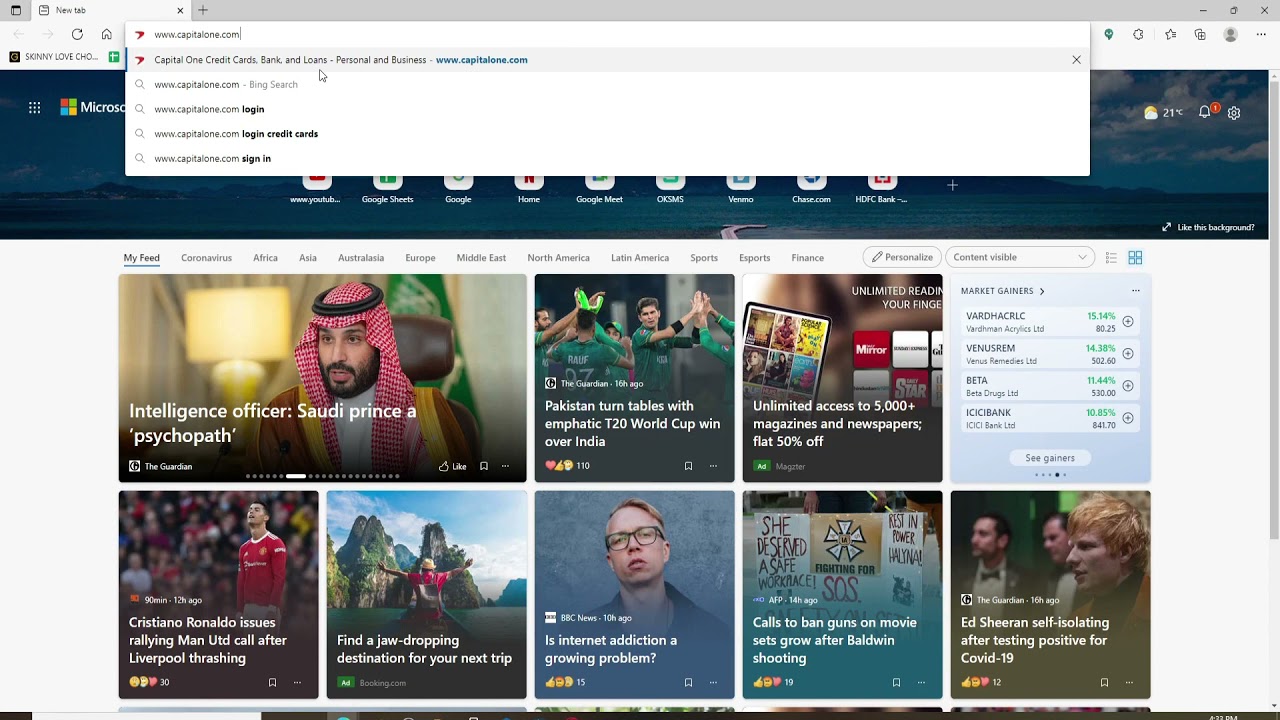1280x720 pixels.
Task: Open notifications bell icon
Action: 1206,112
